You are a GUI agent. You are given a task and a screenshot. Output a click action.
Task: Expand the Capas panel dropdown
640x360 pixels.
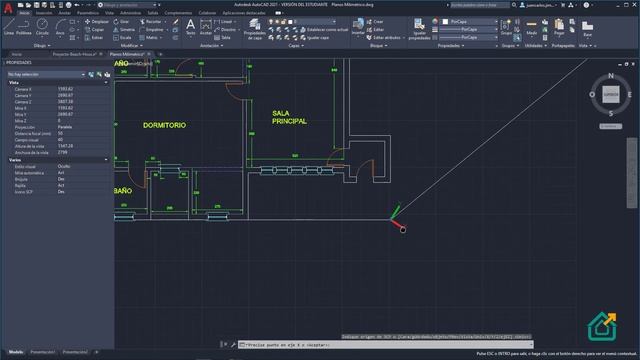pyautogui.click(x=296, y=46)
